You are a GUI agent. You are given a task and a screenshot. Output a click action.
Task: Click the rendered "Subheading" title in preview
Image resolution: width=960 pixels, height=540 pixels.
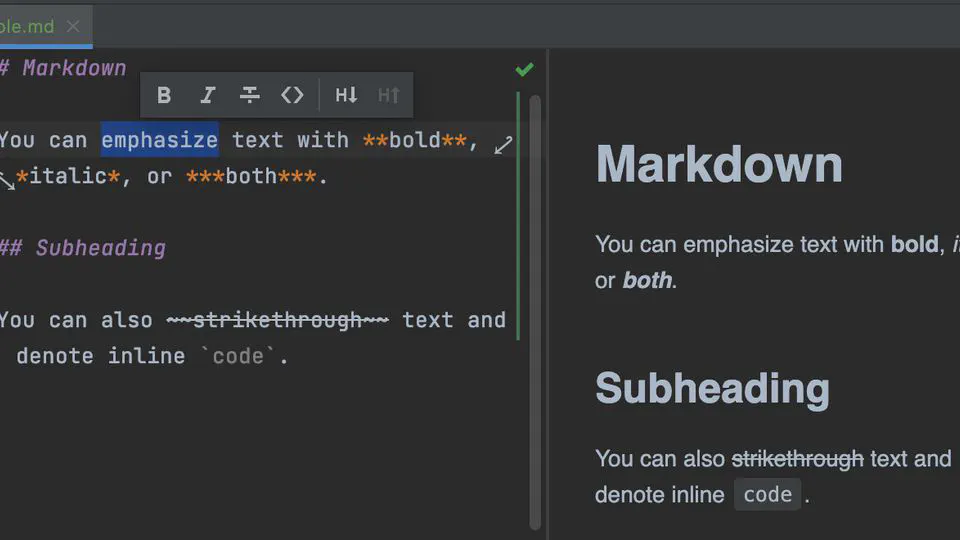coord(712,389)
